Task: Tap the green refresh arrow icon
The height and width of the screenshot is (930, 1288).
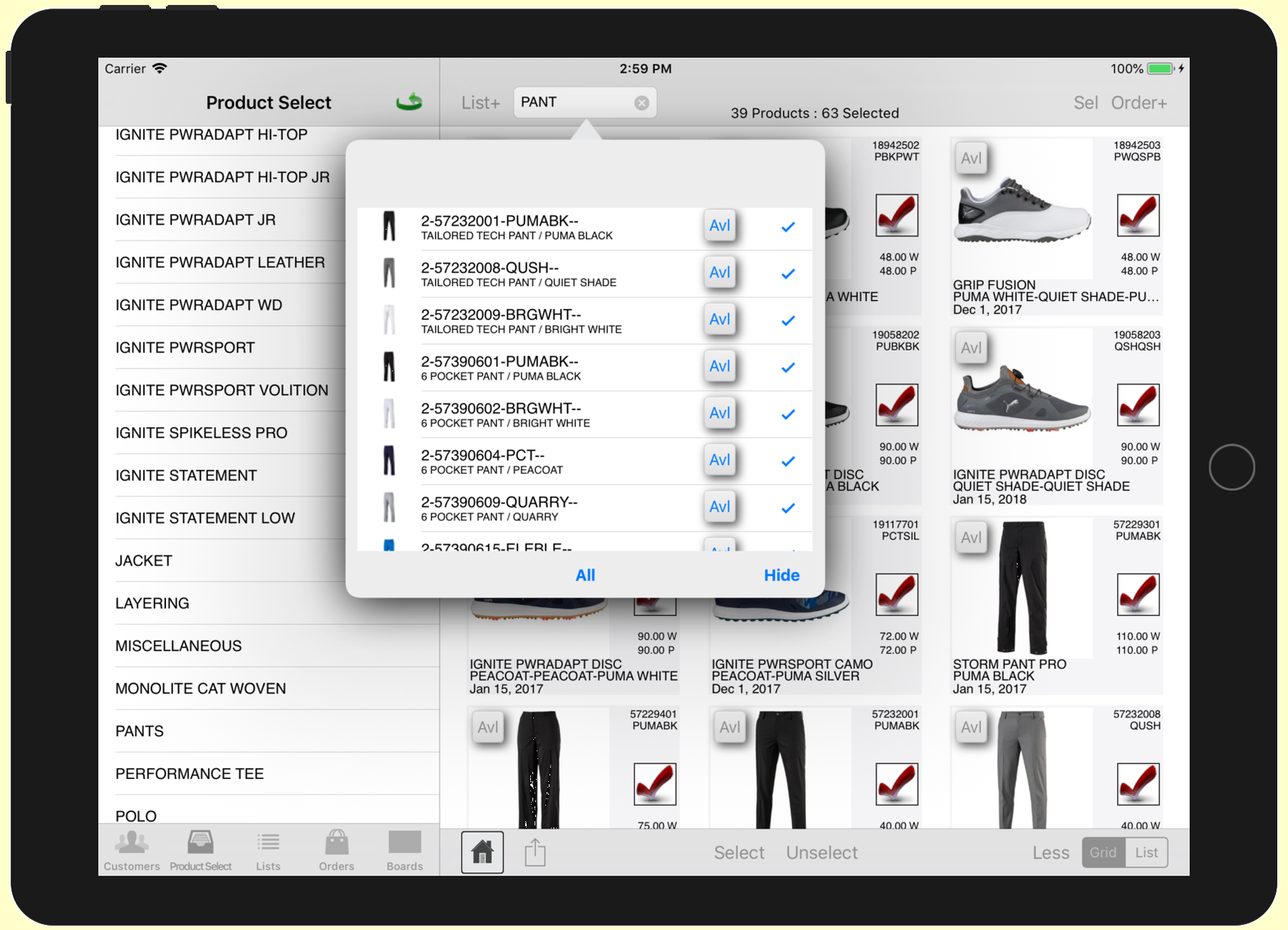Action: (409, 102)
